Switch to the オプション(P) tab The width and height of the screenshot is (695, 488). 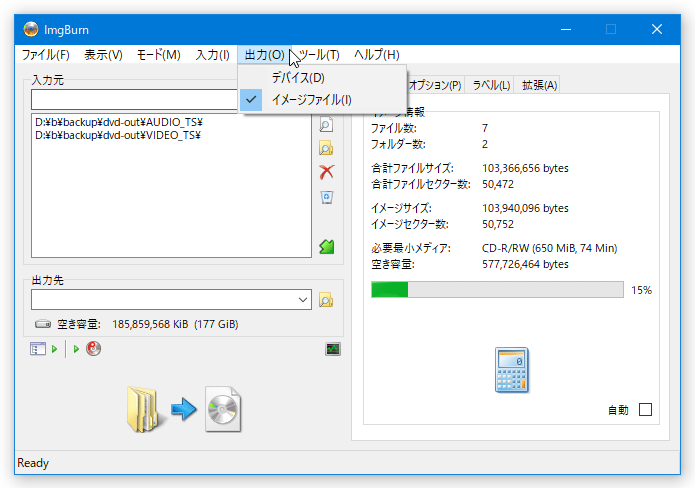click(435, 85)
